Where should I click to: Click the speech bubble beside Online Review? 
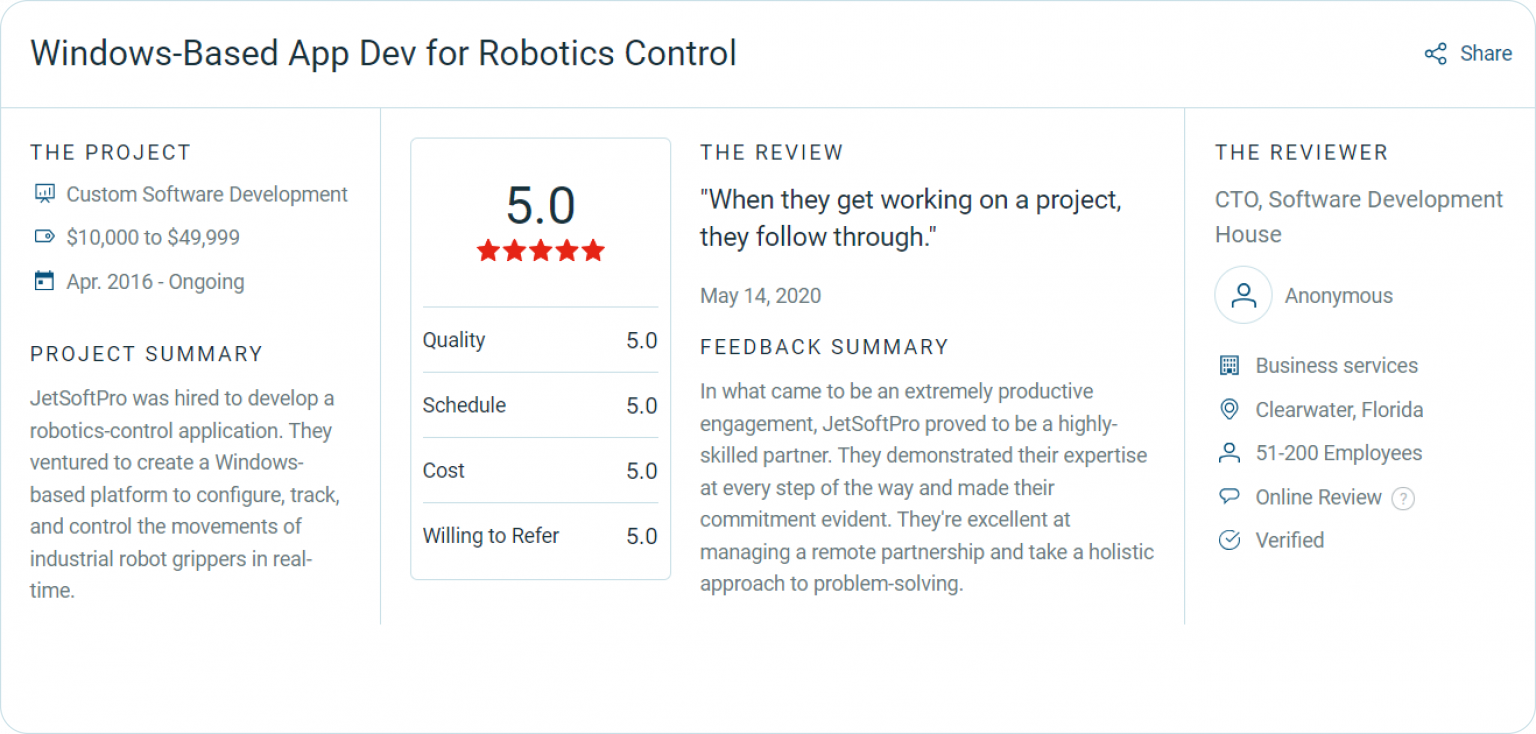[x=1231, y=497]
